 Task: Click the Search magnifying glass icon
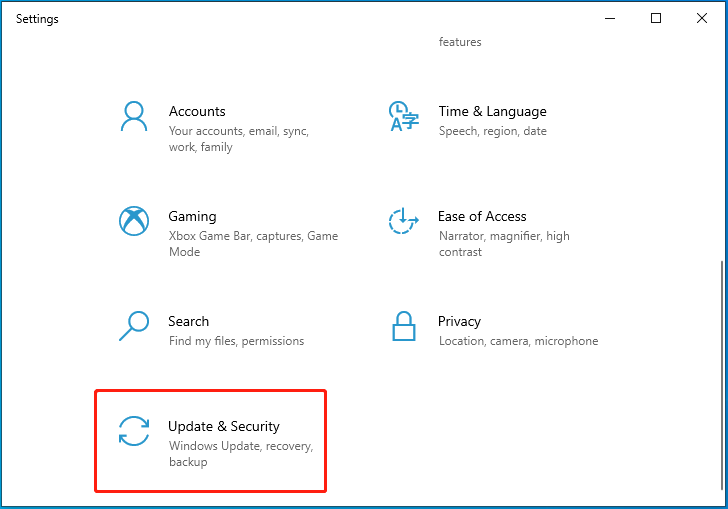pos(134,326)
